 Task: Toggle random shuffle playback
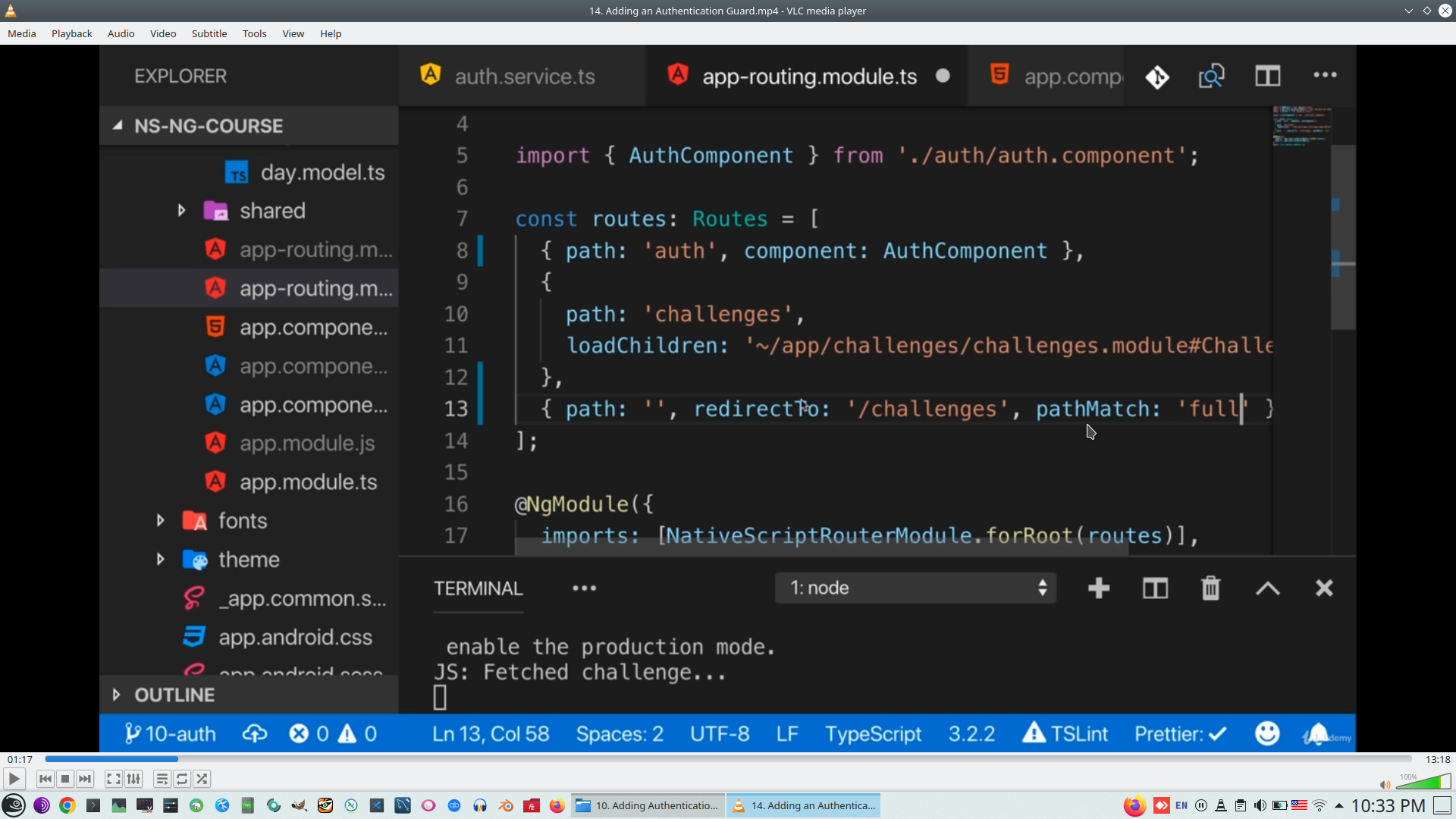click(202, 779)
